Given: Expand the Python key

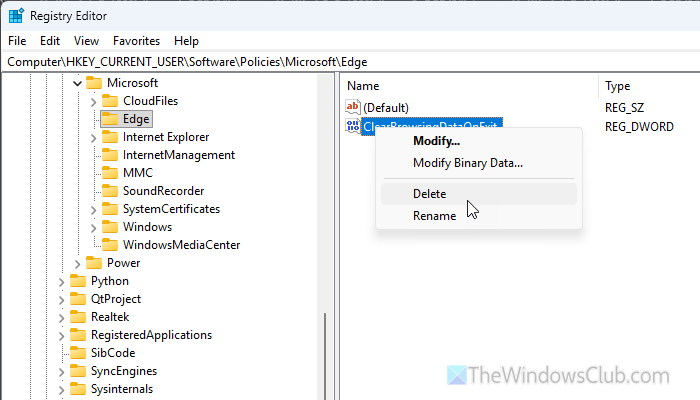Looking at the screenshot, I should pos(61,282).
